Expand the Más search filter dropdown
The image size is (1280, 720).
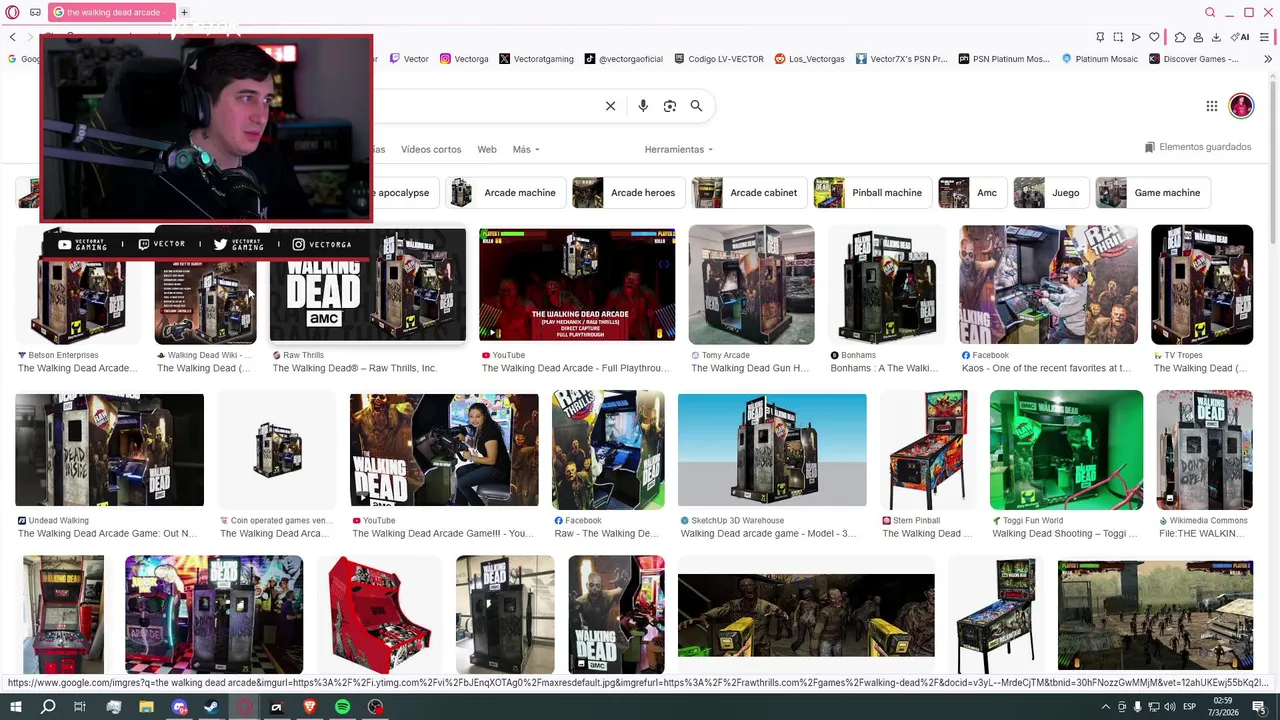point(526,149)
